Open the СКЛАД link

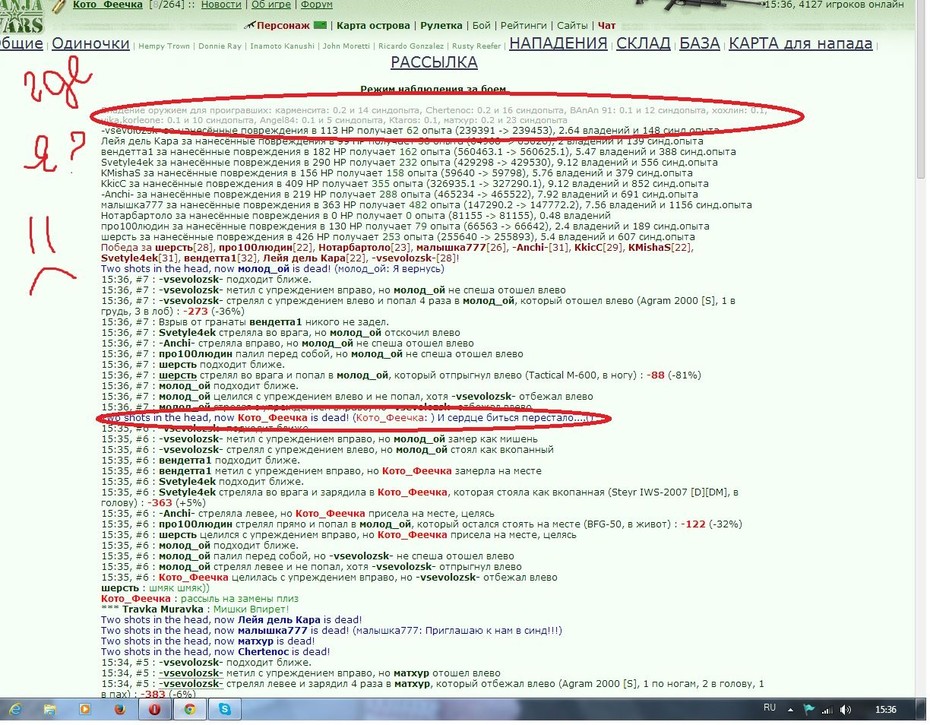point(643,43)
